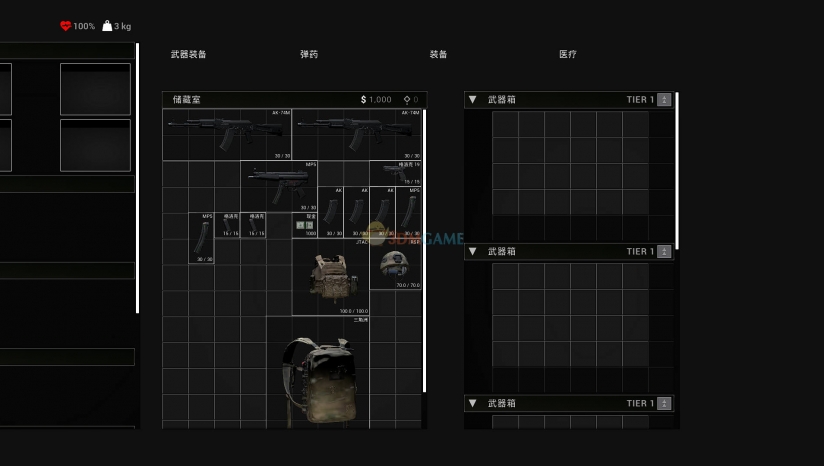824x466 pixels.
Task: Select the camouflage backpack item
Action: coord(317,372)
